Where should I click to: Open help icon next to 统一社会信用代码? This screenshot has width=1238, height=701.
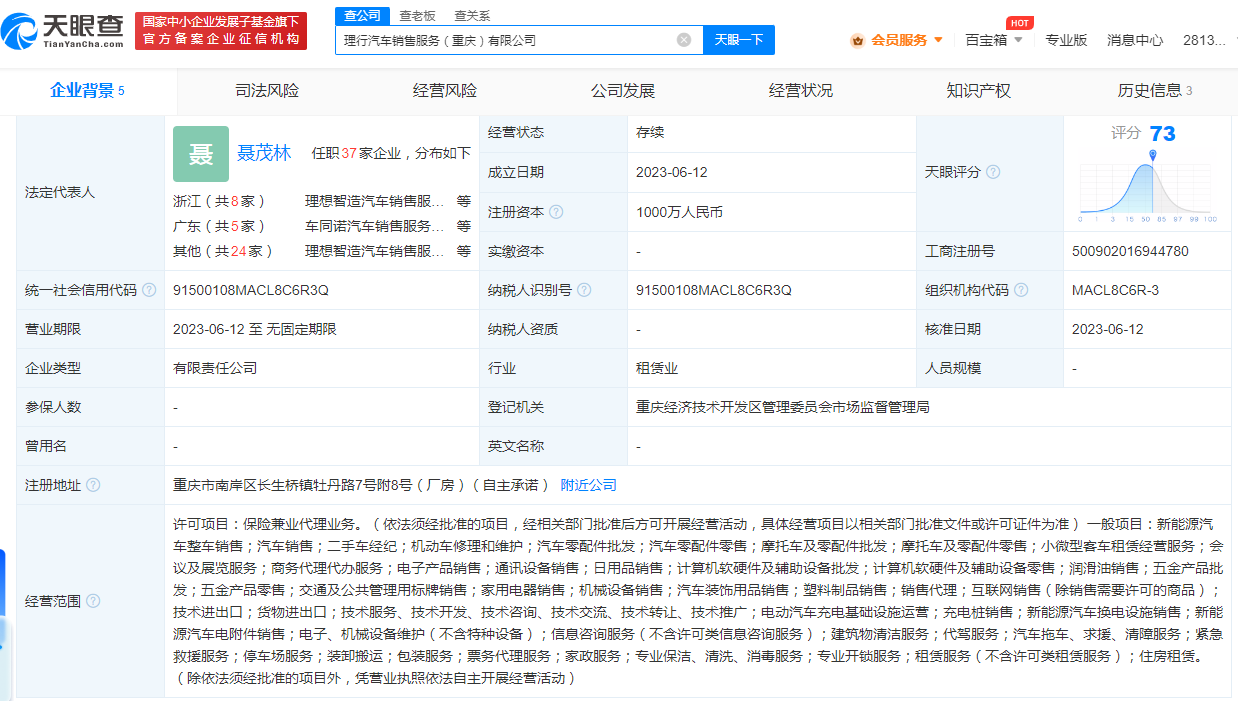pos(149,290)
